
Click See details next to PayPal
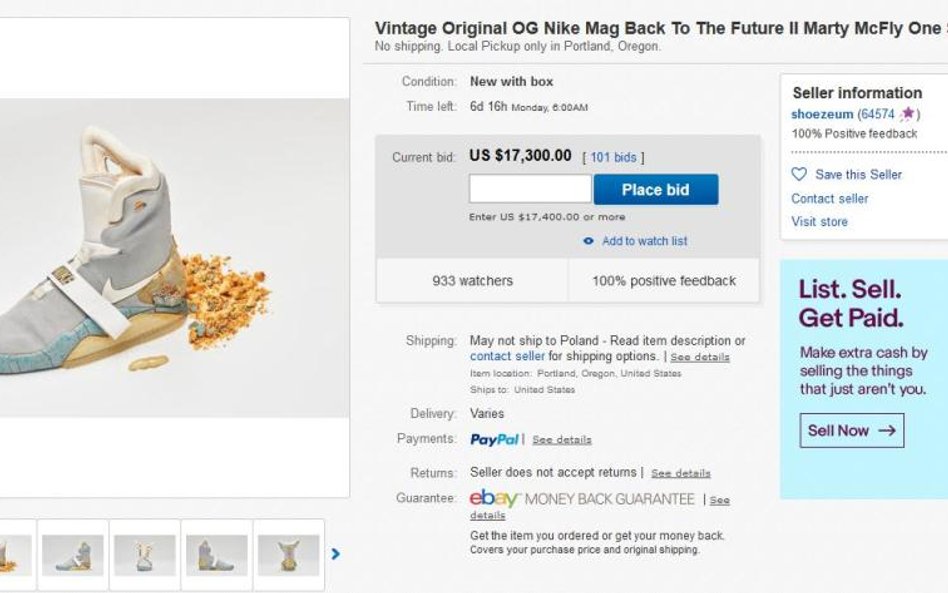[x=562, y=439]
